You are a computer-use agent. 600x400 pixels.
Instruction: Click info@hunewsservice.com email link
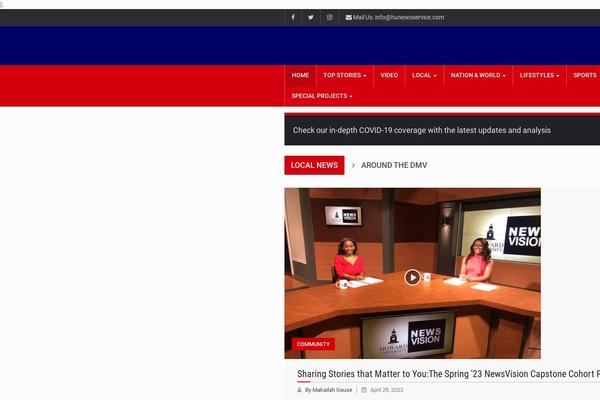click(409, 17)
